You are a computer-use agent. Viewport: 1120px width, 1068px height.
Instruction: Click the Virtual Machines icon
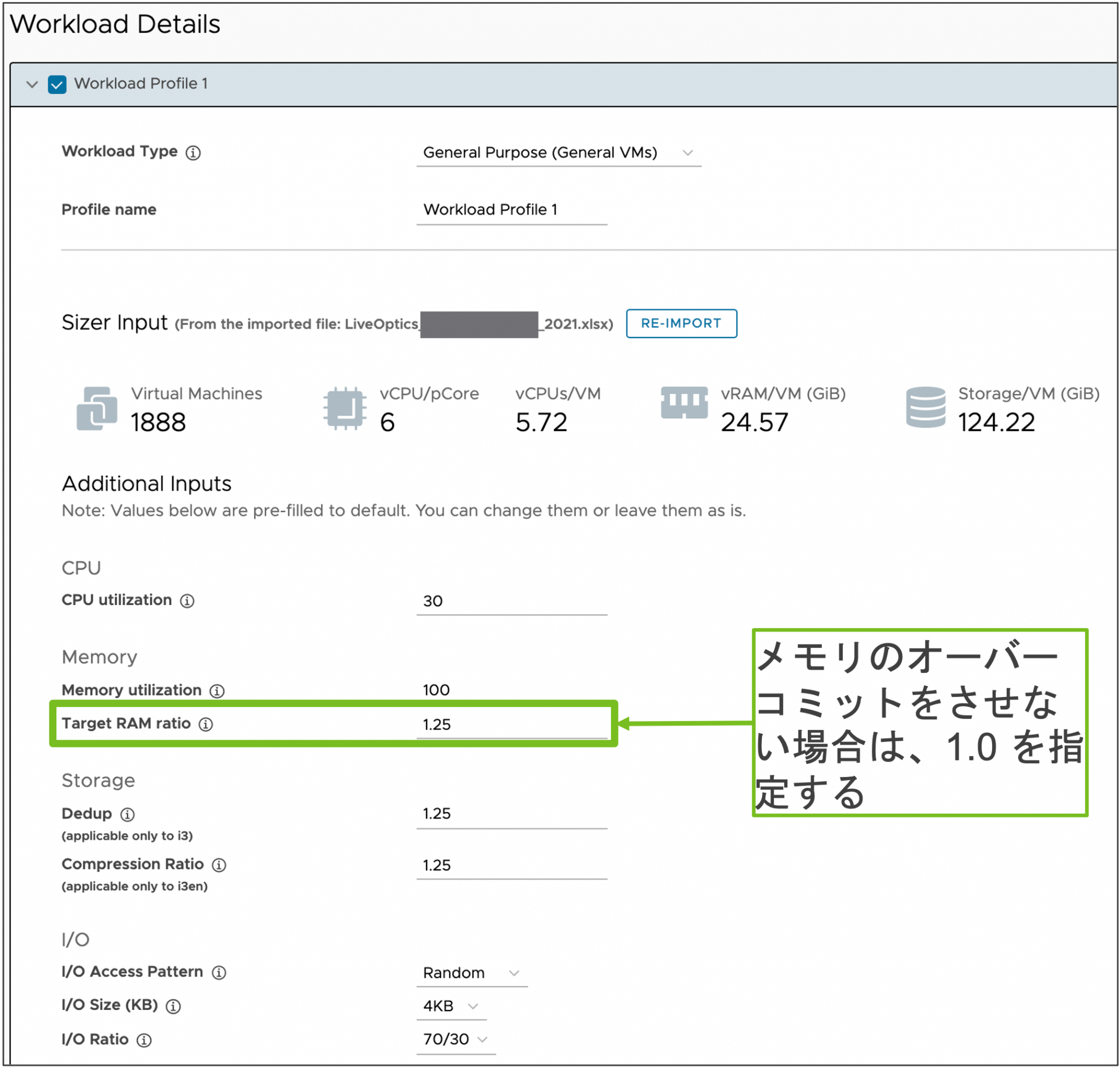[97, 408]
